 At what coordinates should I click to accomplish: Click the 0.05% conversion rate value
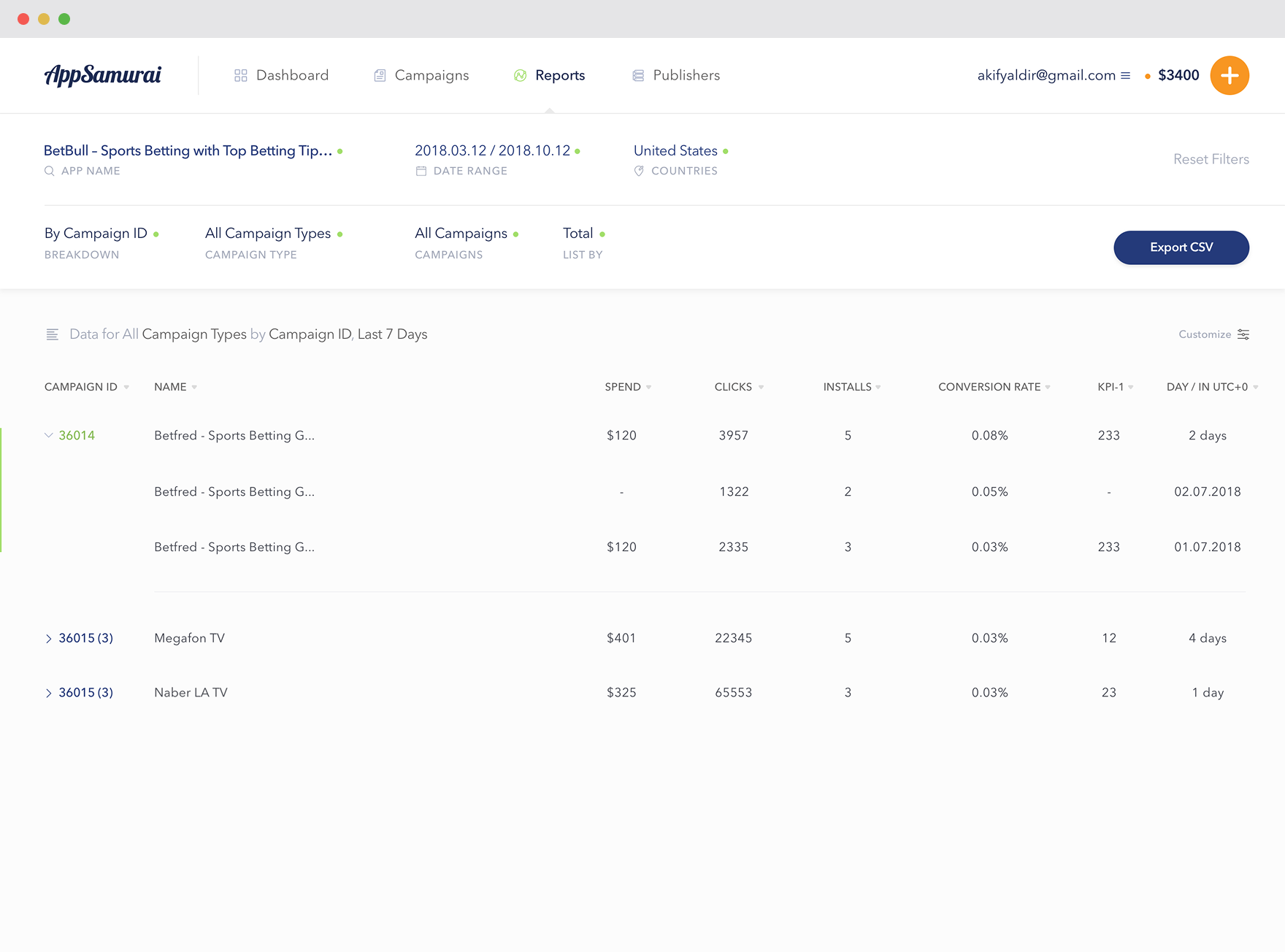(989, 491)
